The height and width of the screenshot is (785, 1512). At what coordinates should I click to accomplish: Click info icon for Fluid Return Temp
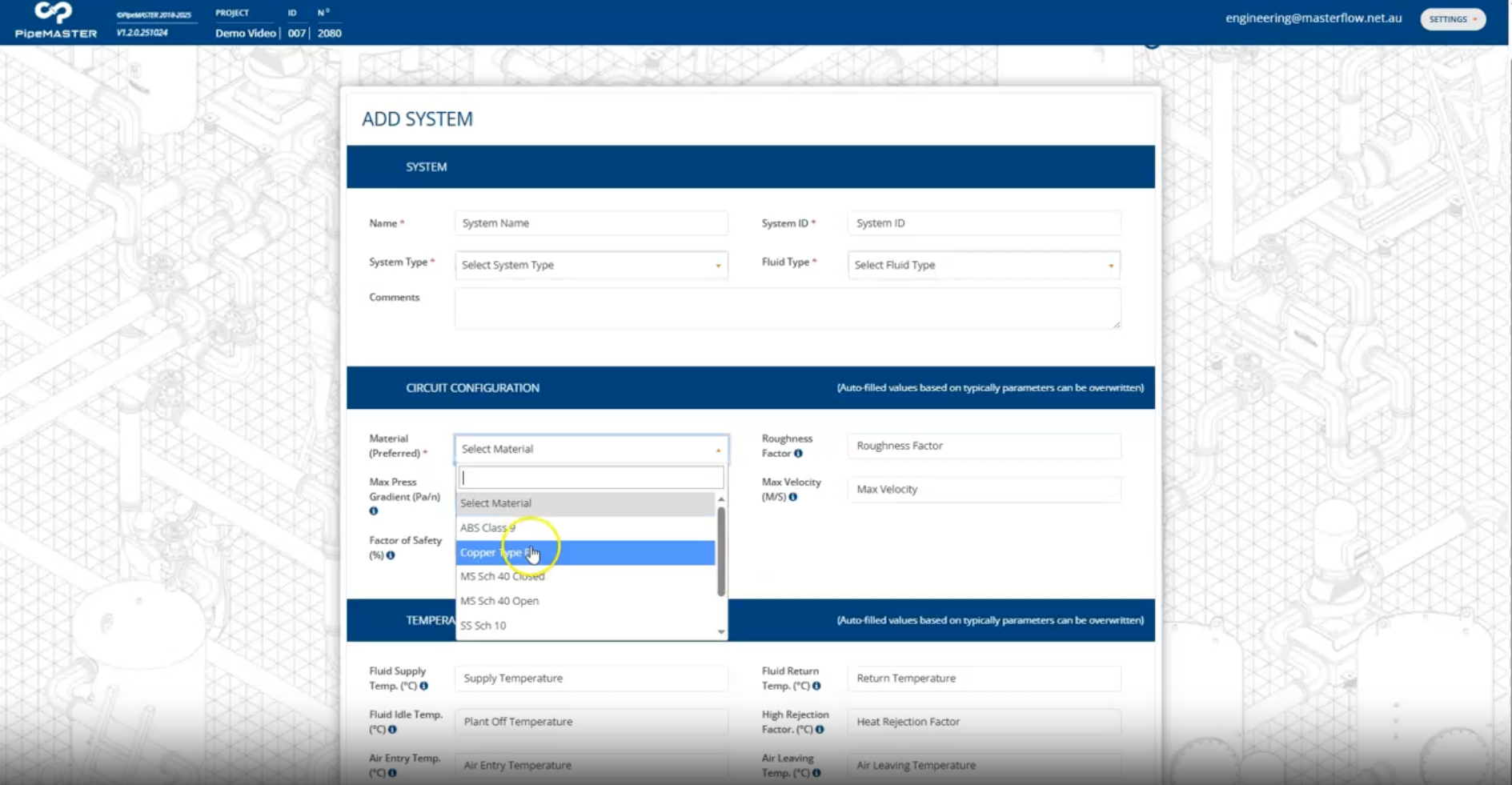pos(816,686)
